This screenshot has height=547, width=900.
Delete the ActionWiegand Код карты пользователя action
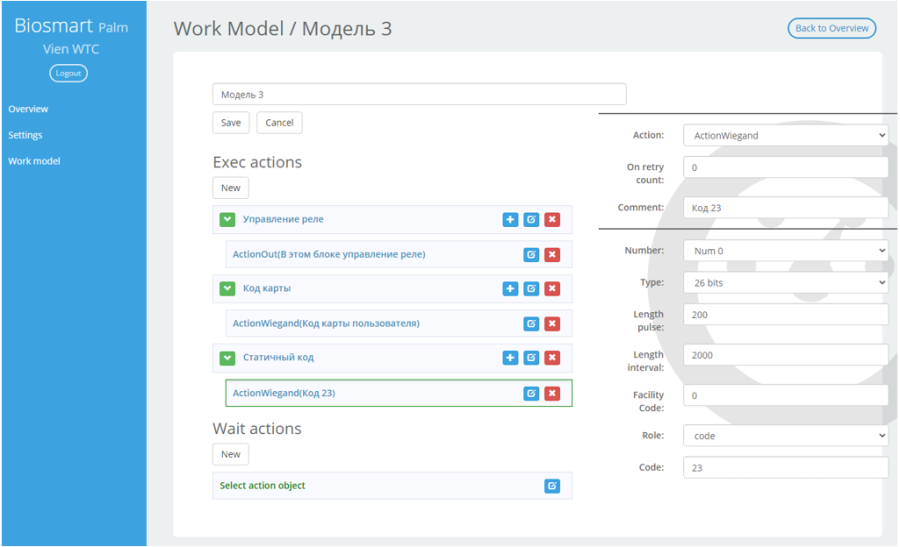click(552, 324)
